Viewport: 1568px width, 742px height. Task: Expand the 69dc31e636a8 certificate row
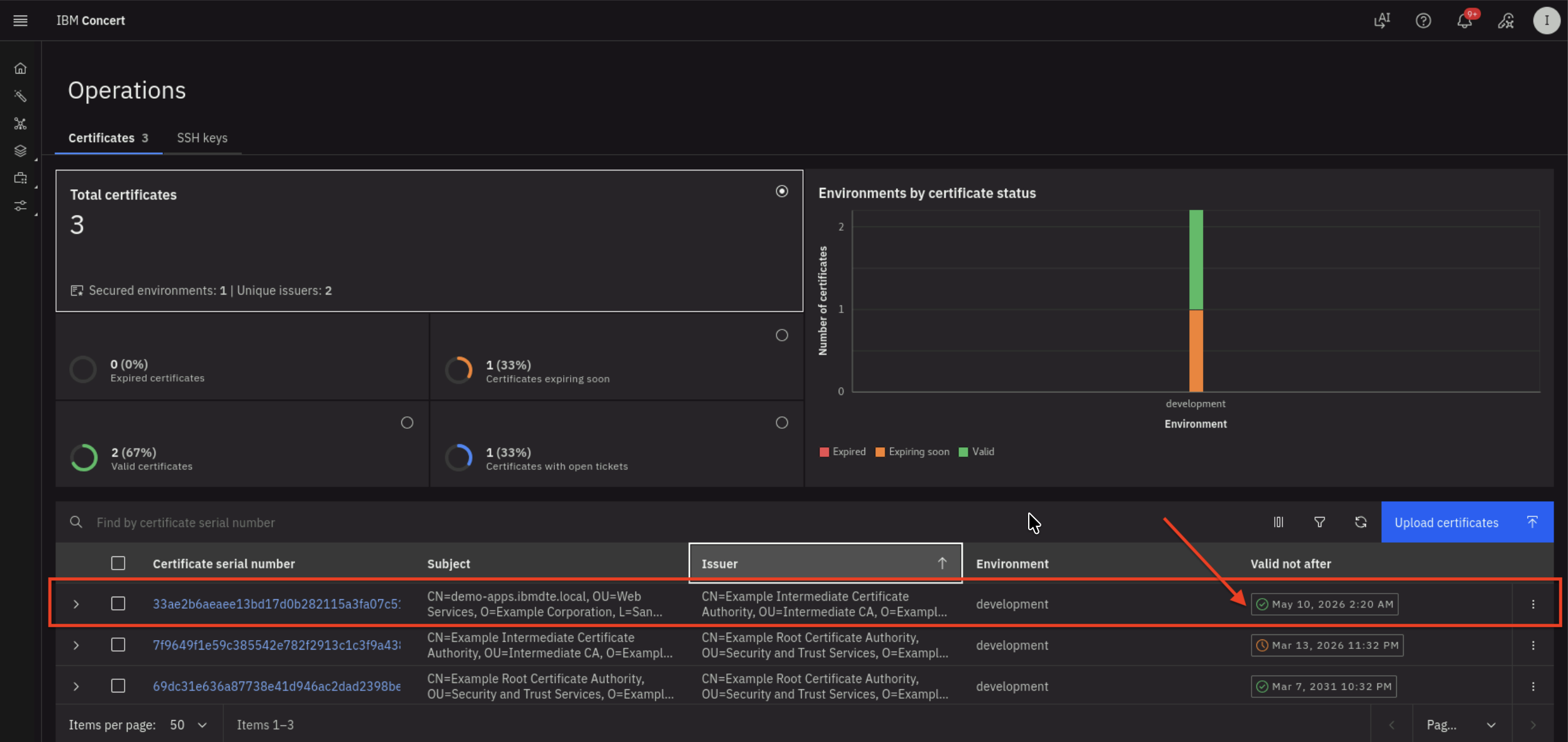[x=76, y=686]
